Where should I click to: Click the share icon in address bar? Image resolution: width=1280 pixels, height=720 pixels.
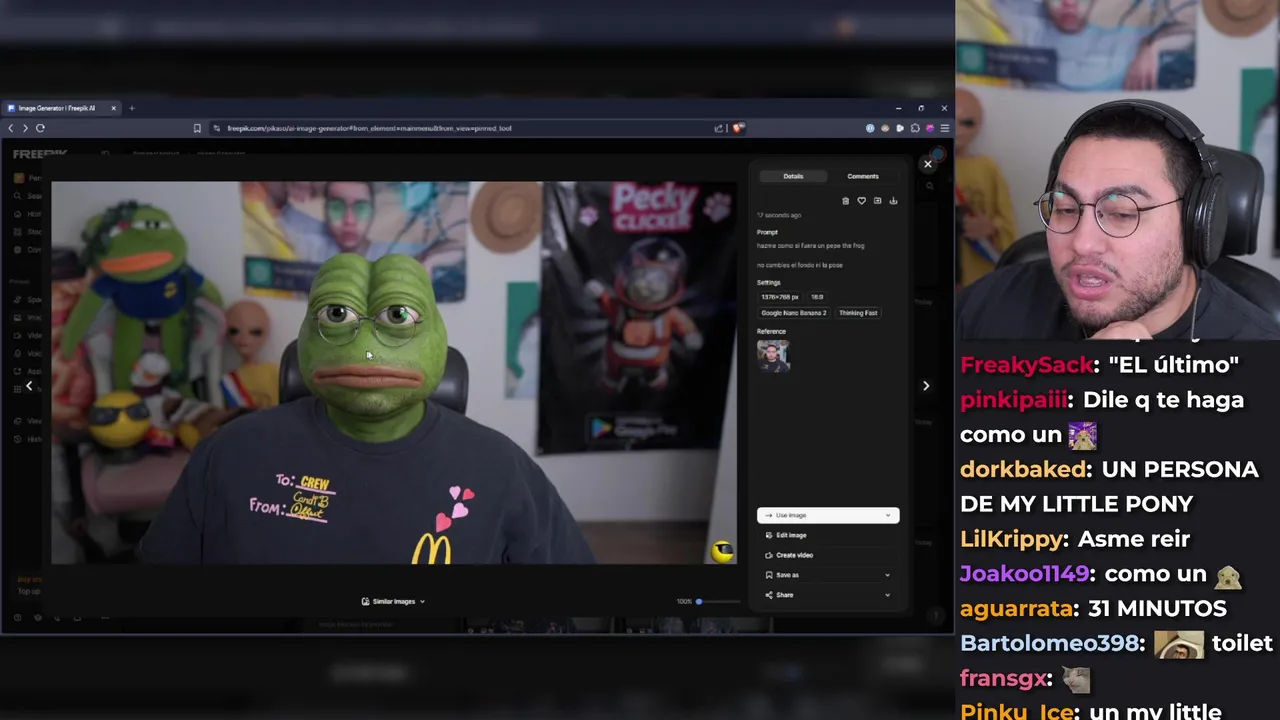(718, 128)
